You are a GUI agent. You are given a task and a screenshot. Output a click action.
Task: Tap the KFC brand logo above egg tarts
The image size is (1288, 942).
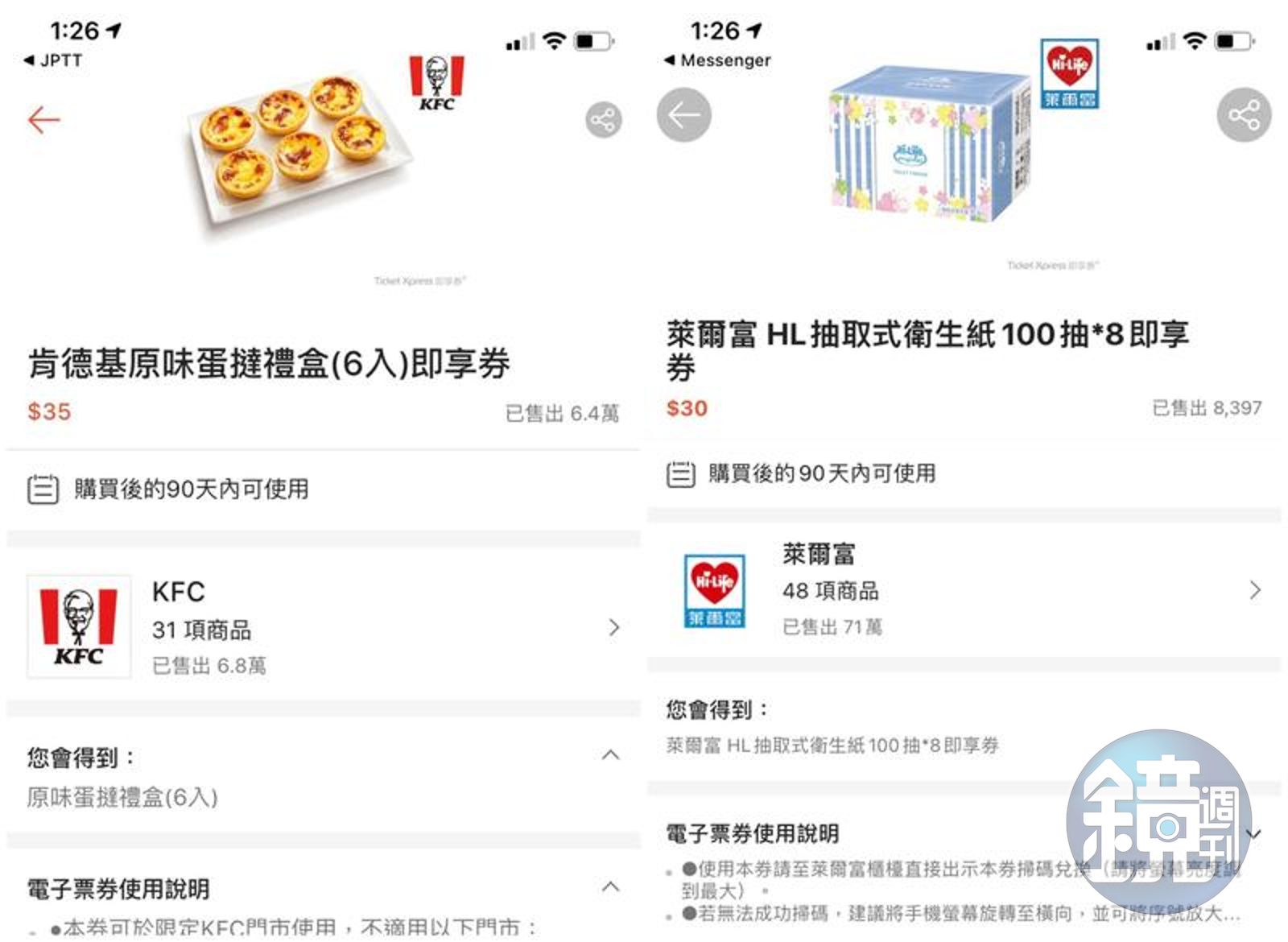point(436,82)
